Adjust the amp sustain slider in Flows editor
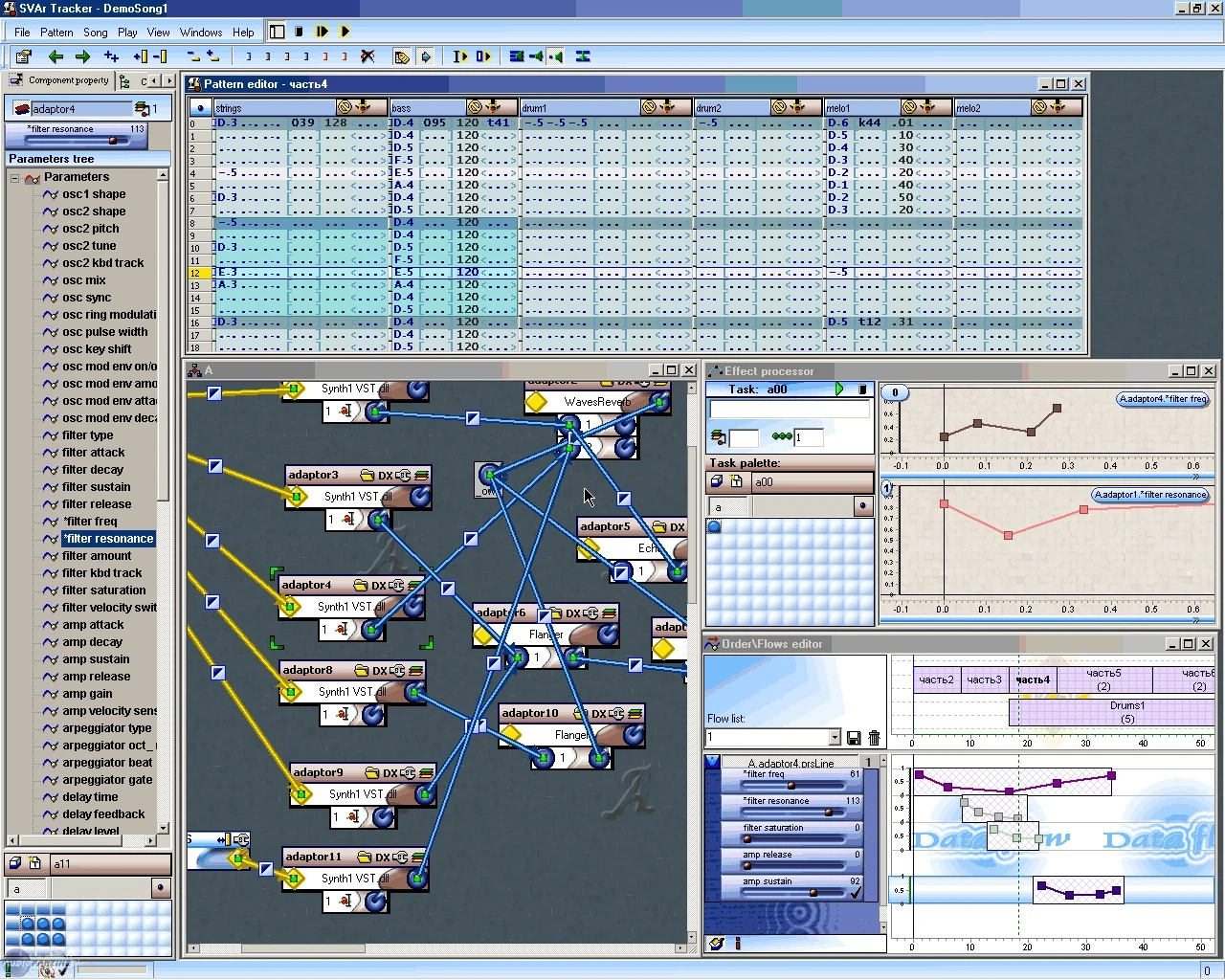 [791, 893]
